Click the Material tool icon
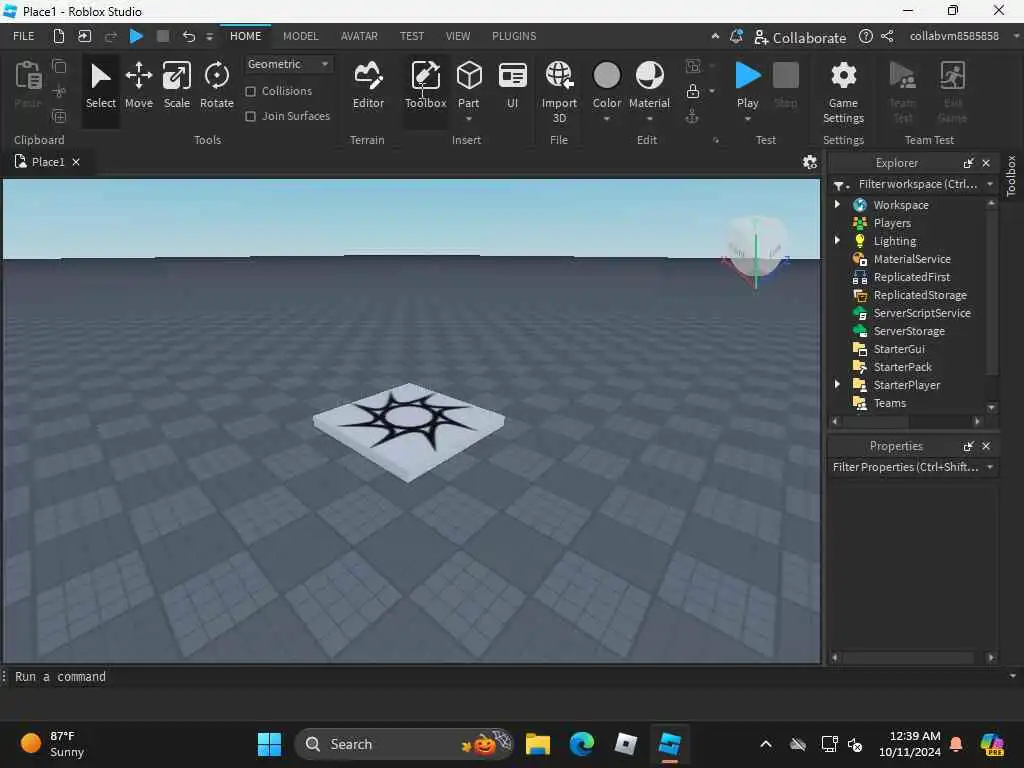This screenshot has height=768, width=1024. 649,76
